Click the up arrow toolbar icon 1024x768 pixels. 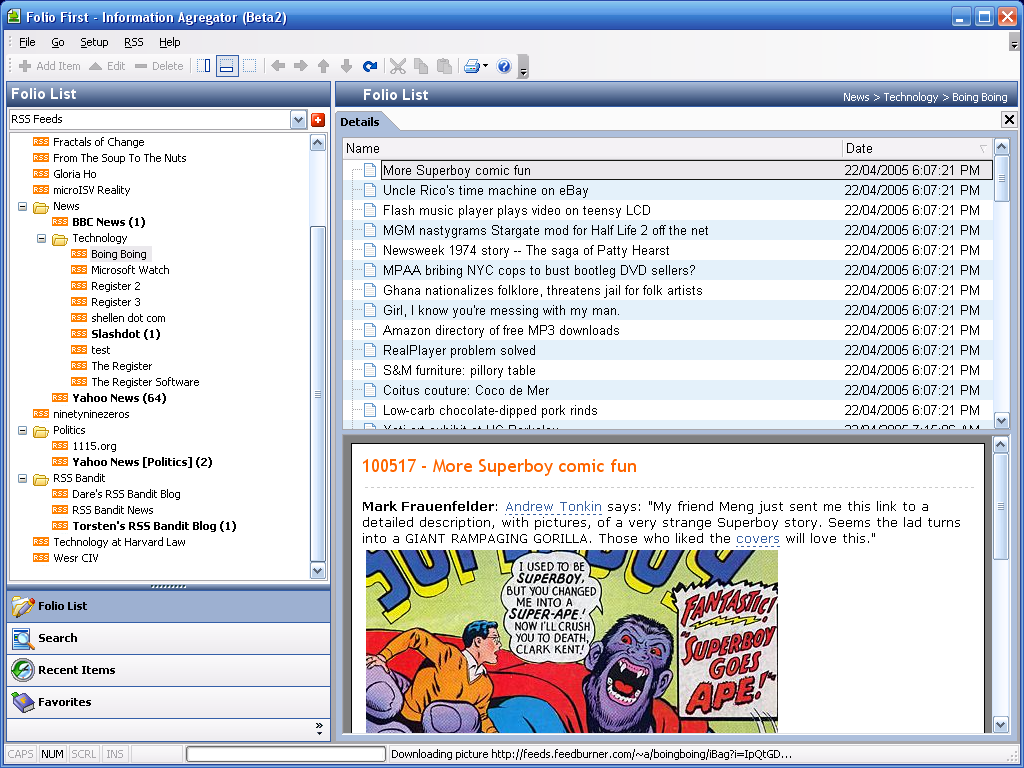click(x=324, y=66)
